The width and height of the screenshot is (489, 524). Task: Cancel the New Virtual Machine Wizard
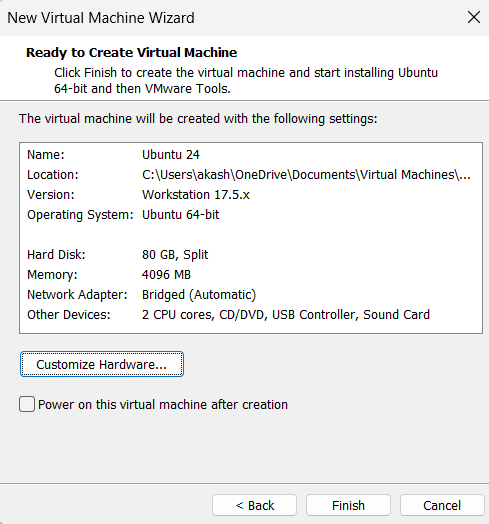(x=442, y=505)
